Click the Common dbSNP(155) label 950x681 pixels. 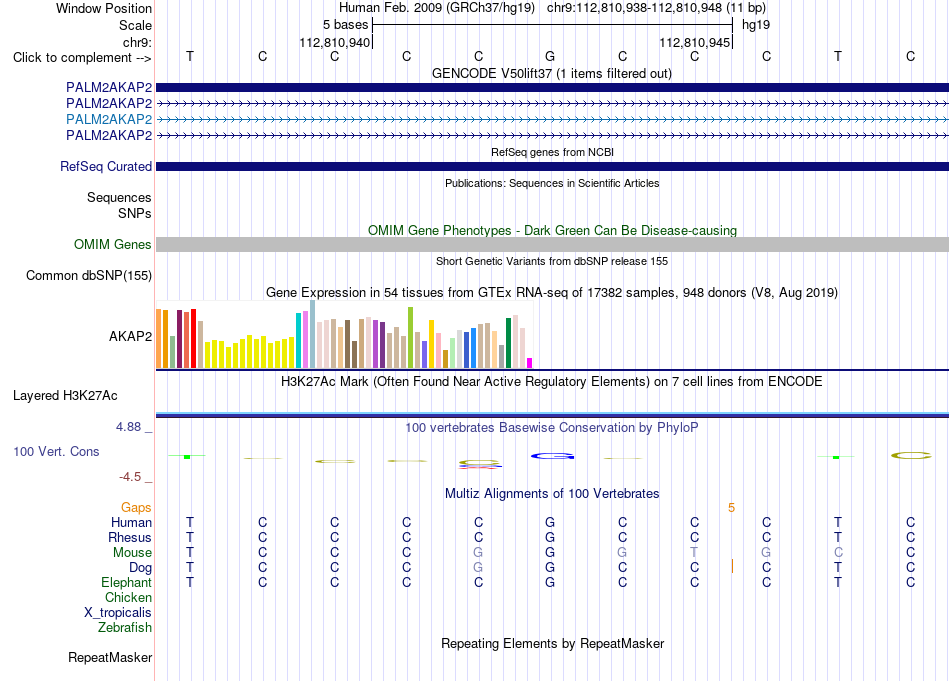(x=89, y=276)
